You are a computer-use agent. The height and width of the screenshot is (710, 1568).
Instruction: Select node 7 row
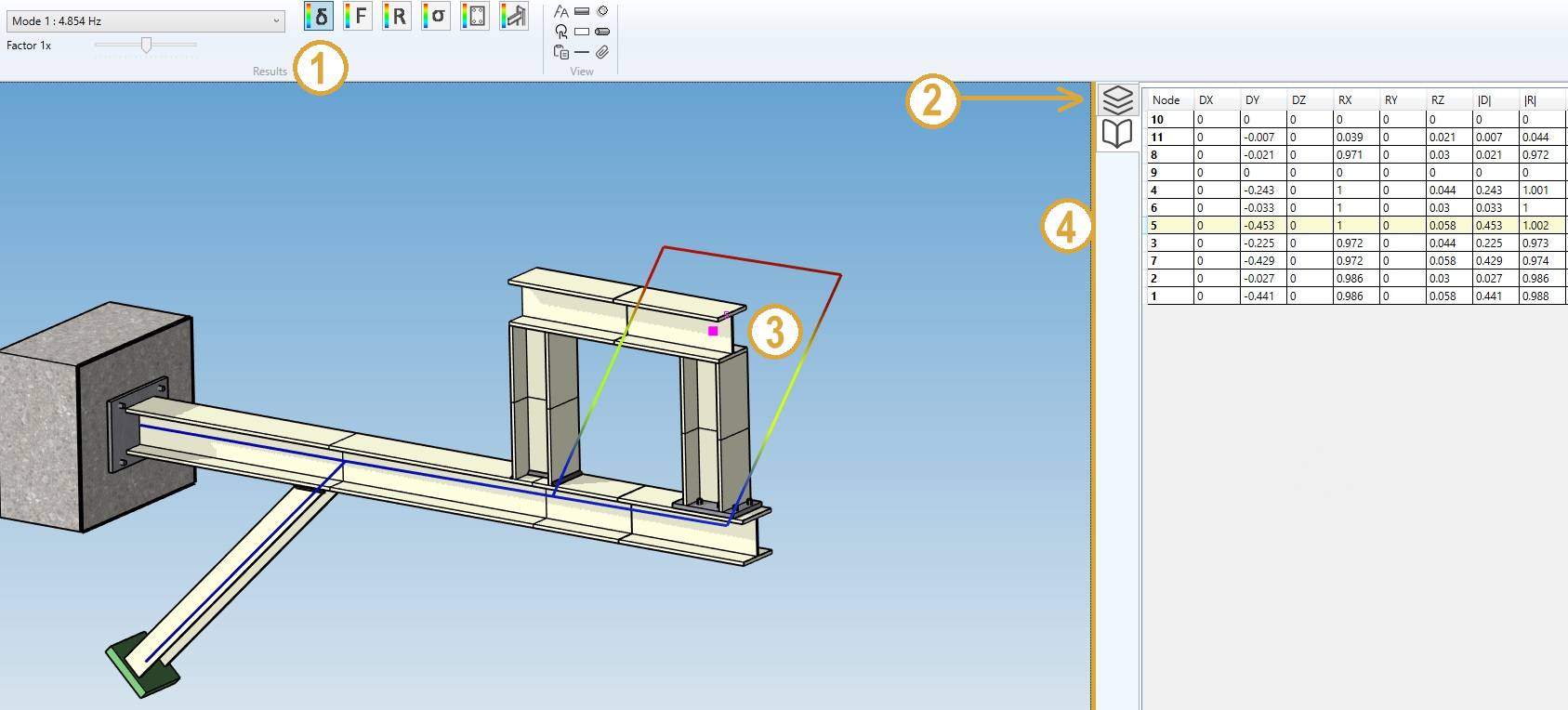(1357, 260)
